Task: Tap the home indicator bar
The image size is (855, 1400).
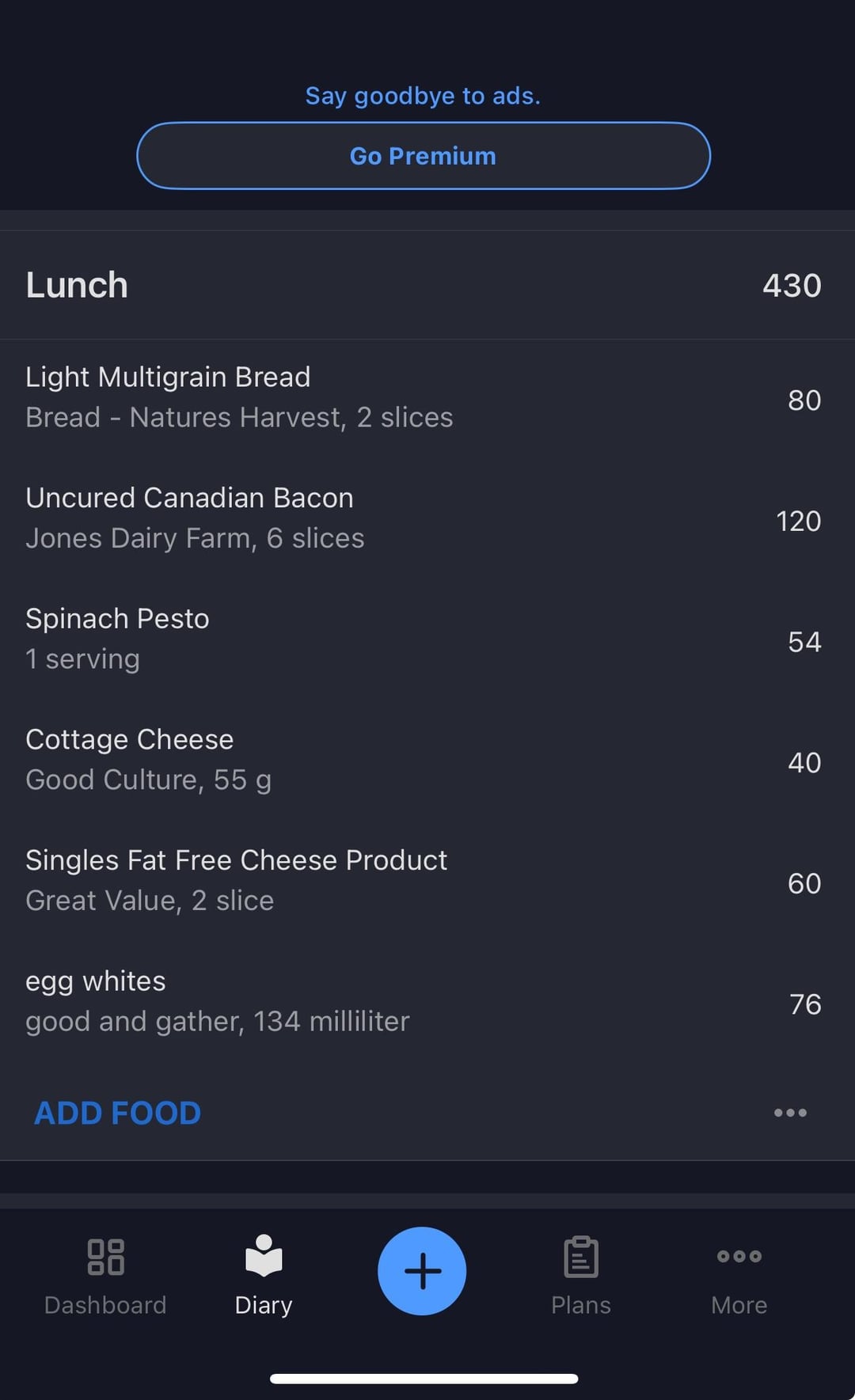Action: point(424,1379)
